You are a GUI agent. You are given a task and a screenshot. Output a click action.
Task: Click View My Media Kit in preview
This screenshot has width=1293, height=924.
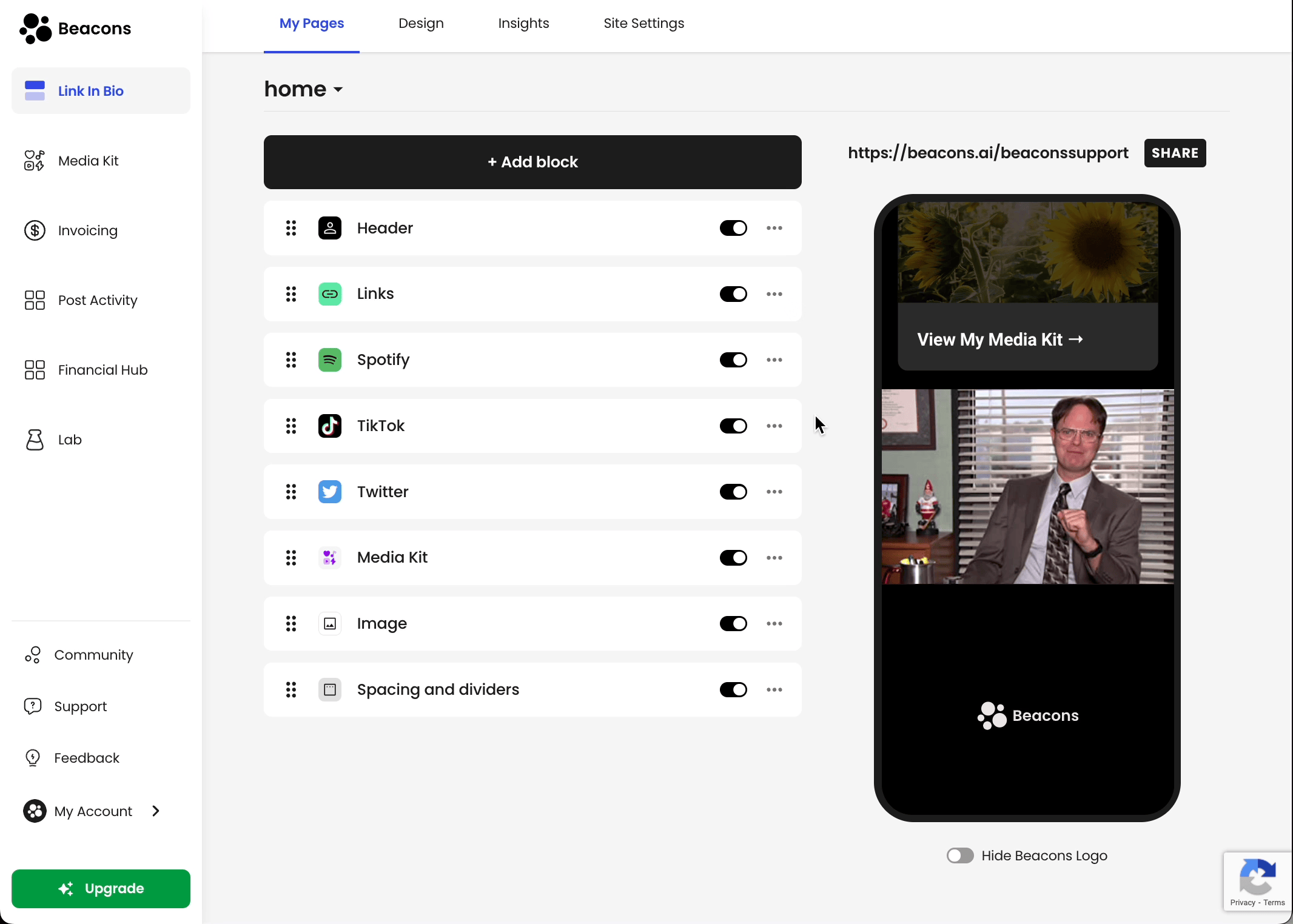click(1000, 340)
